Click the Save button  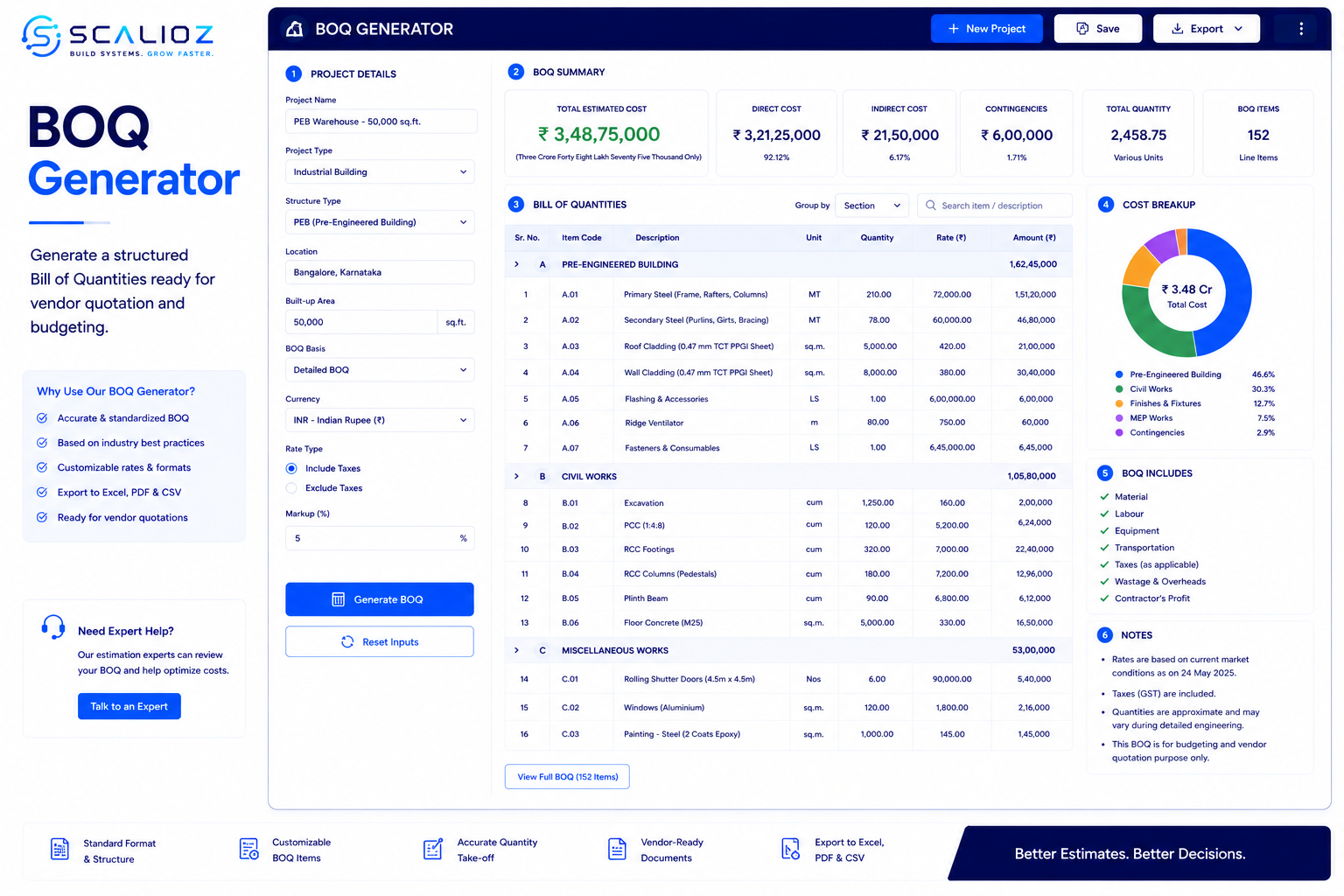pos(1098,29)
